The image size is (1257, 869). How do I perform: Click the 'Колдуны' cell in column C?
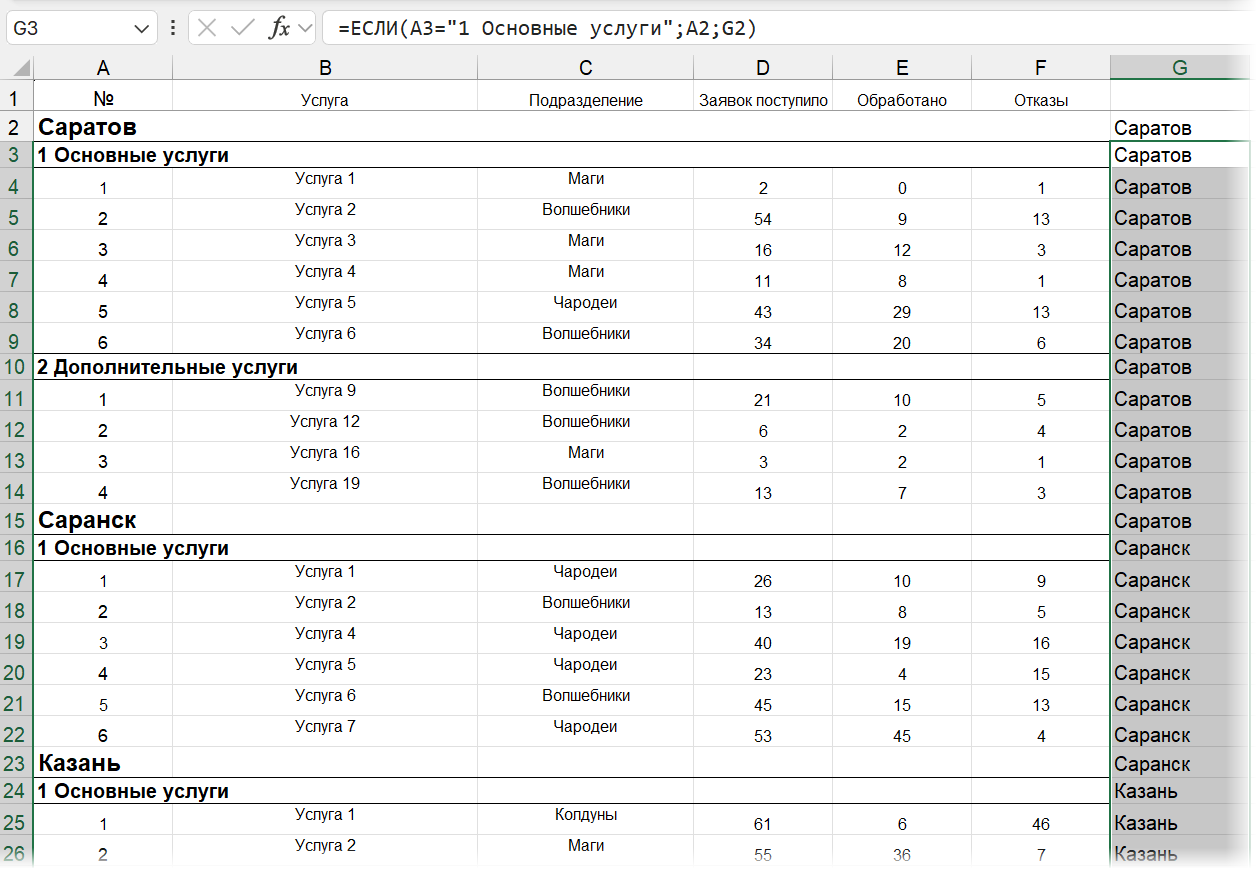(585, 815)
